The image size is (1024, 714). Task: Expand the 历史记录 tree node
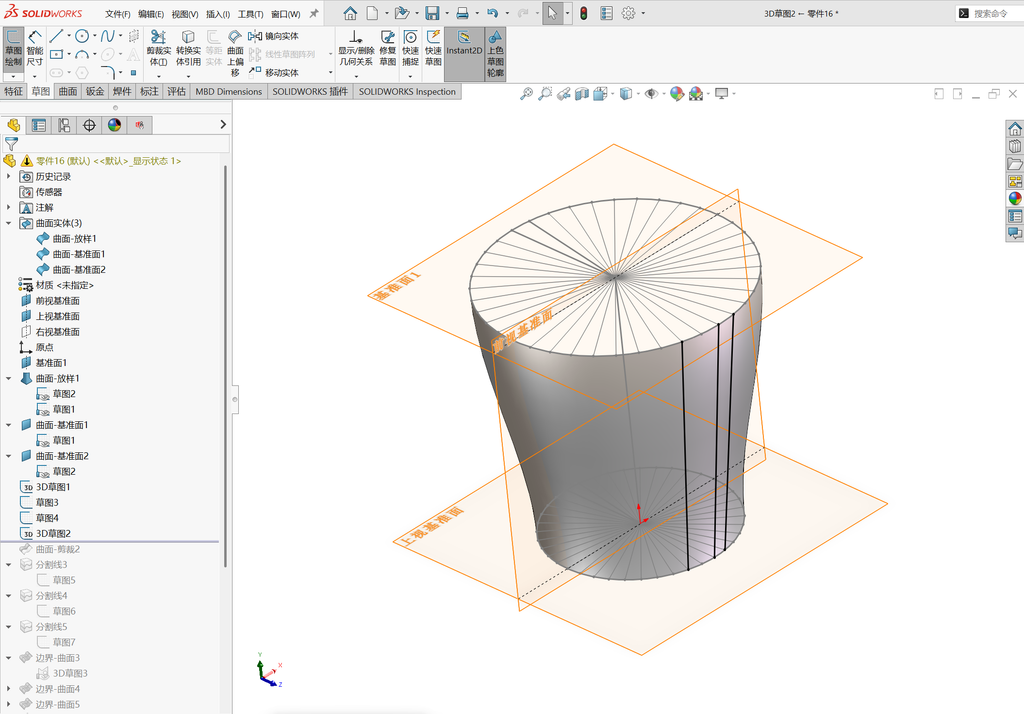8,176
